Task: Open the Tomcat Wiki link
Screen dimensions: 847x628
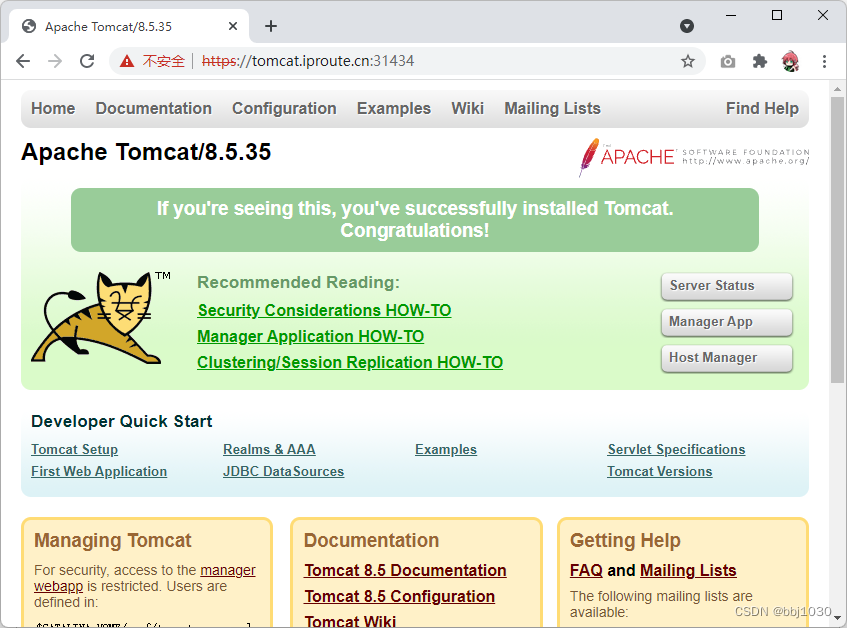Action: (350, 621)
